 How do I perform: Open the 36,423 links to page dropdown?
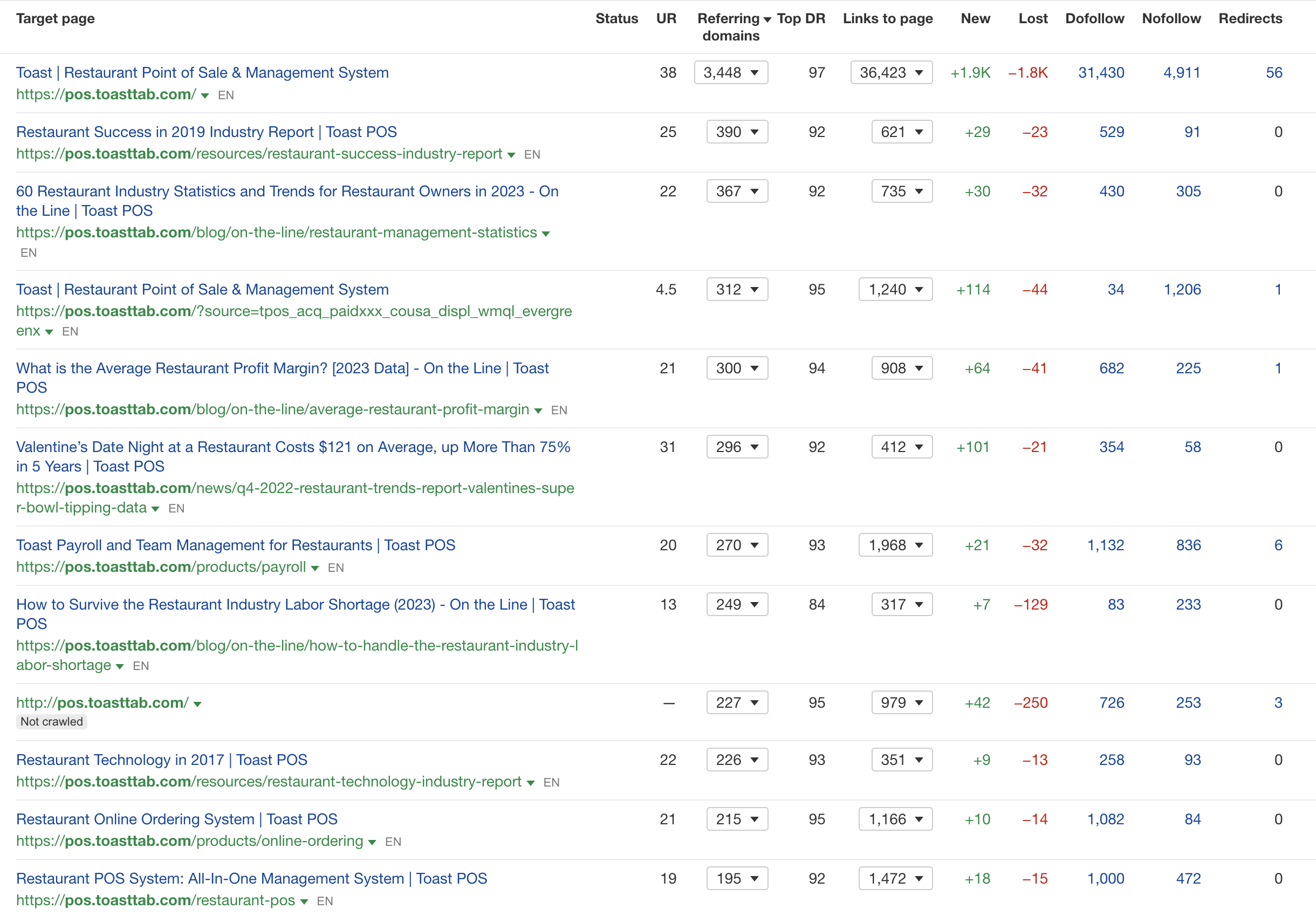pyautogui.click(x=892, y=72)
